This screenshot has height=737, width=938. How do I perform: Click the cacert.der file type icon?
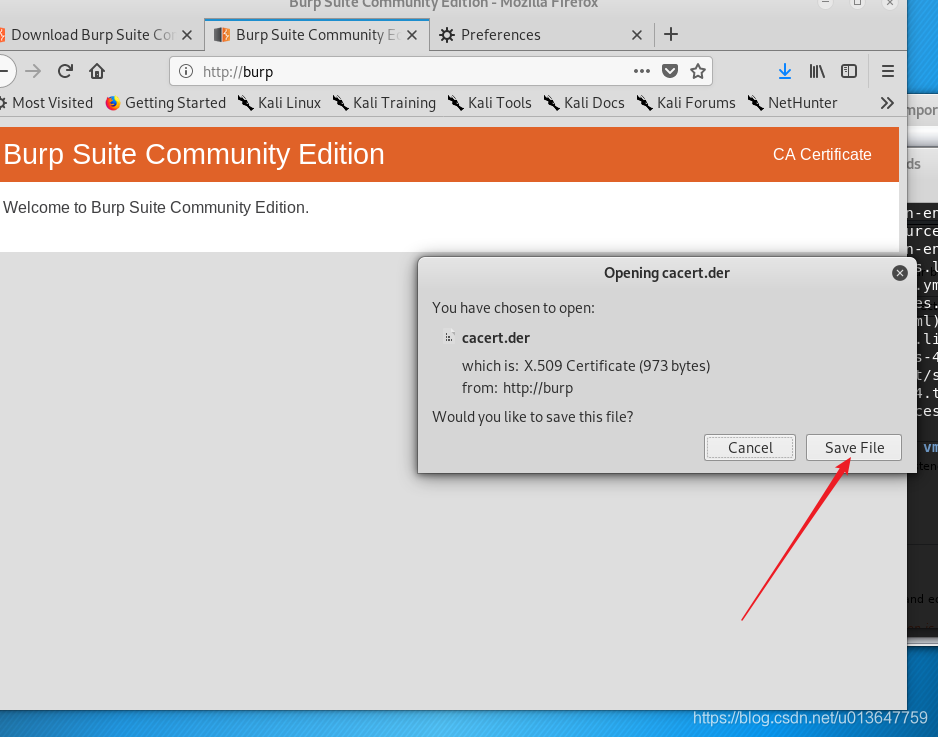click(449, 337)
